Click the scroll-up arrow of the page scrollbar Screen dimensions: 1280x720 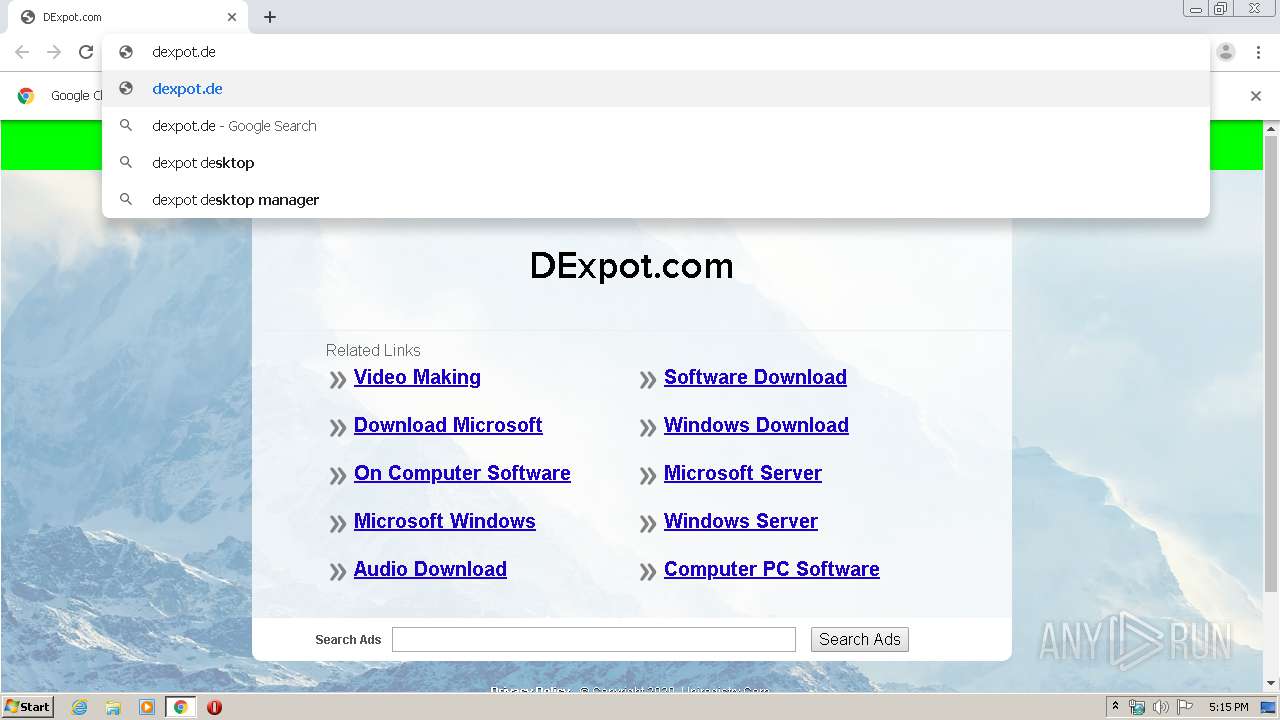click(x=1271, y=128)
